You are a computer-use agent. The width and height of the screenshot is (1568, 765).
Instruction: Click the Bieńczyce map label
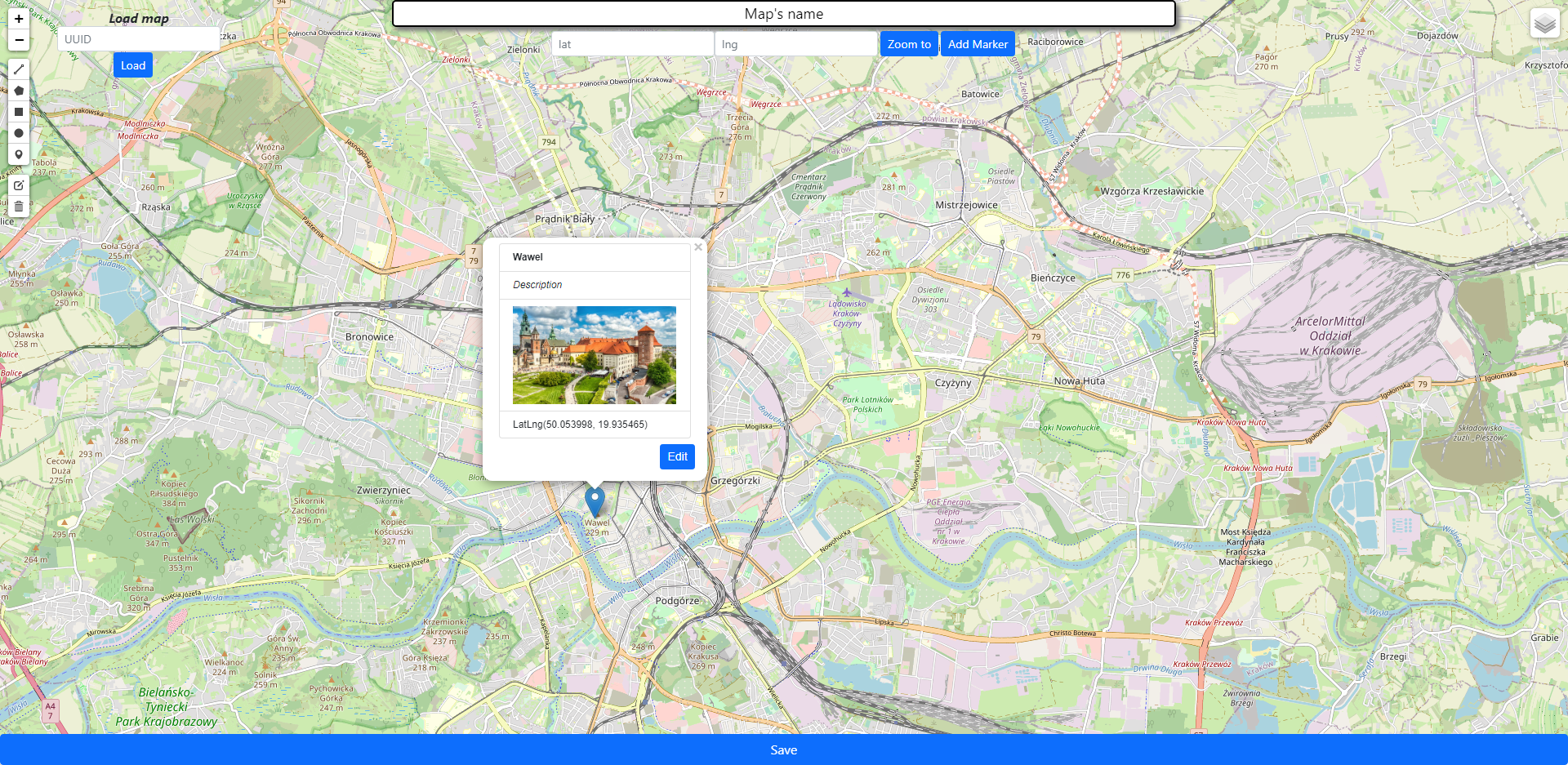coord(1053,278)
